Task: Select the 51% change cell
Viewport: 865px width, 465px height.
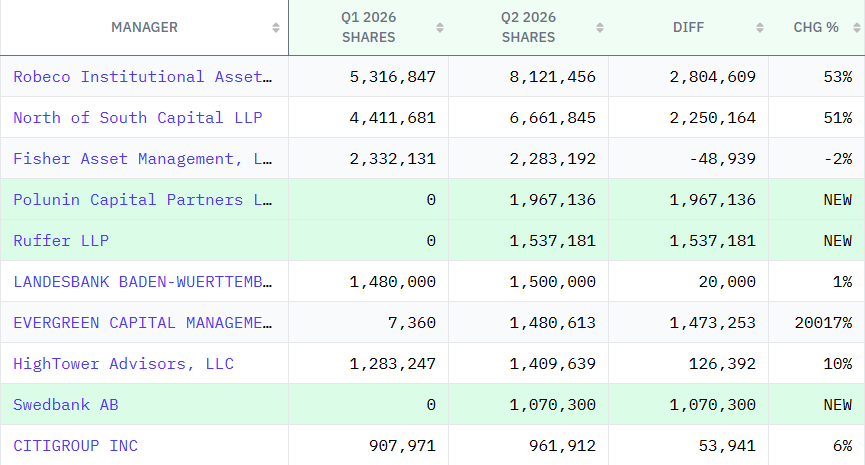Action: click(x=838, y=117)
